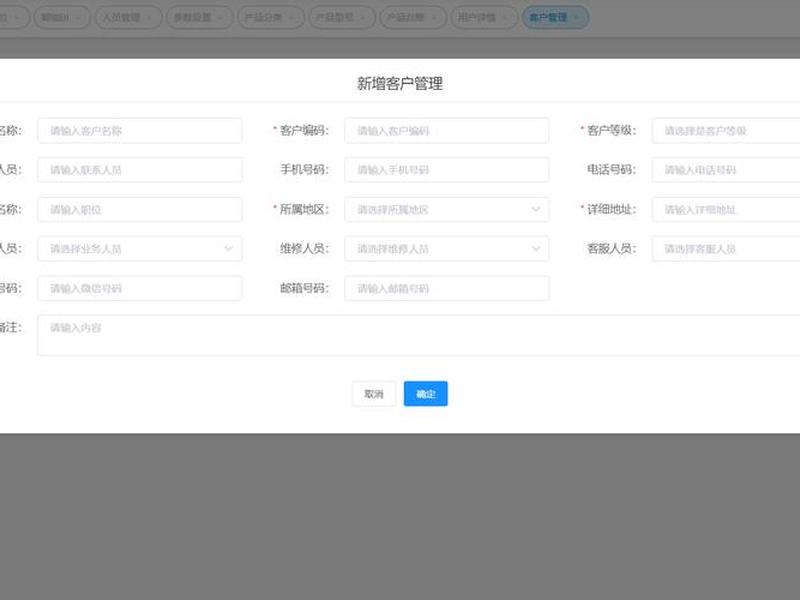
Task: Open the 请选择客户等级 dropdown
Action: pos(726,131)
